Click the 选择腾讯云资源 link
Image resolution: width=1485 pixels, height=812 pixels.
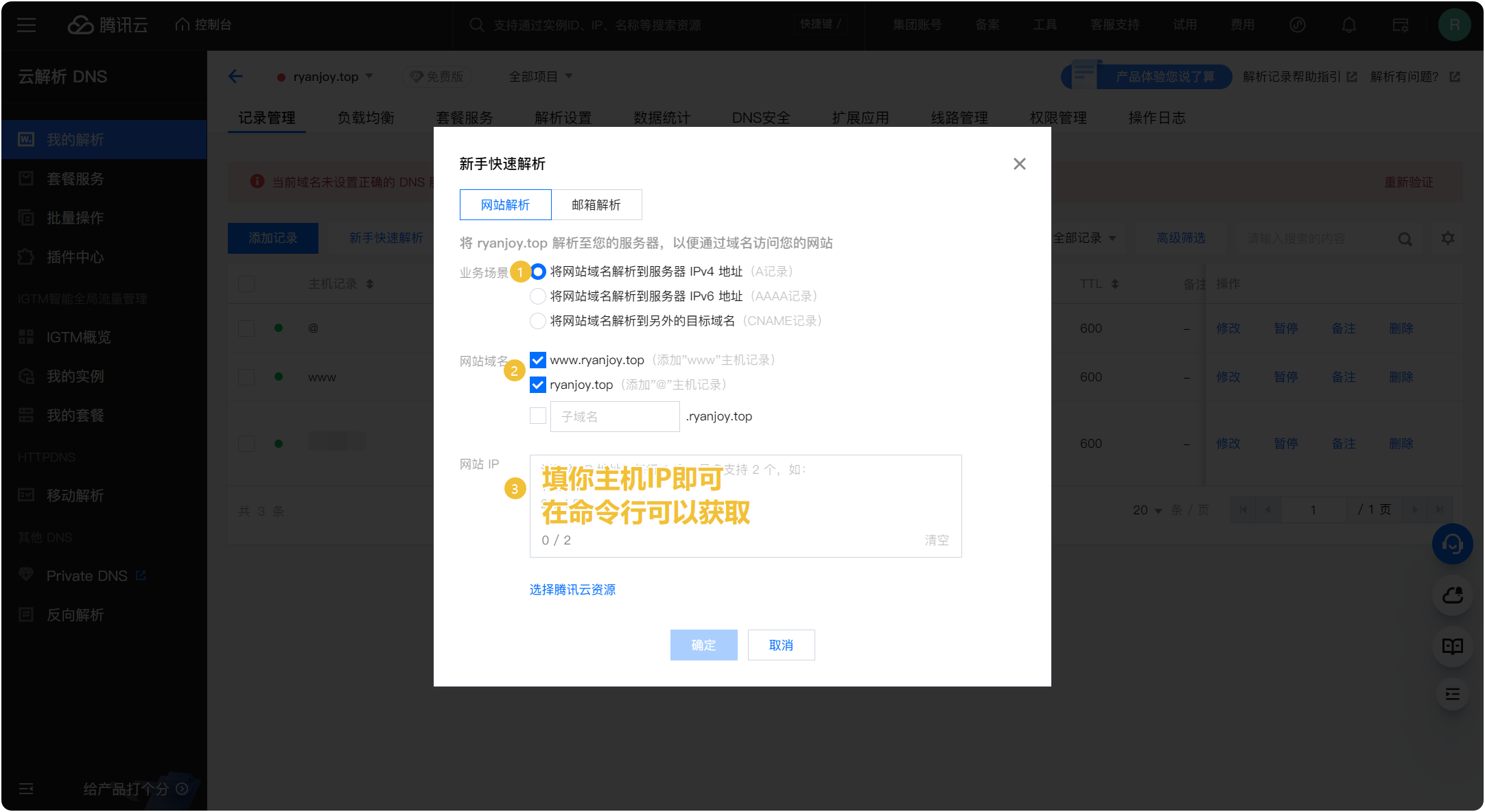(x=573, y=589)
